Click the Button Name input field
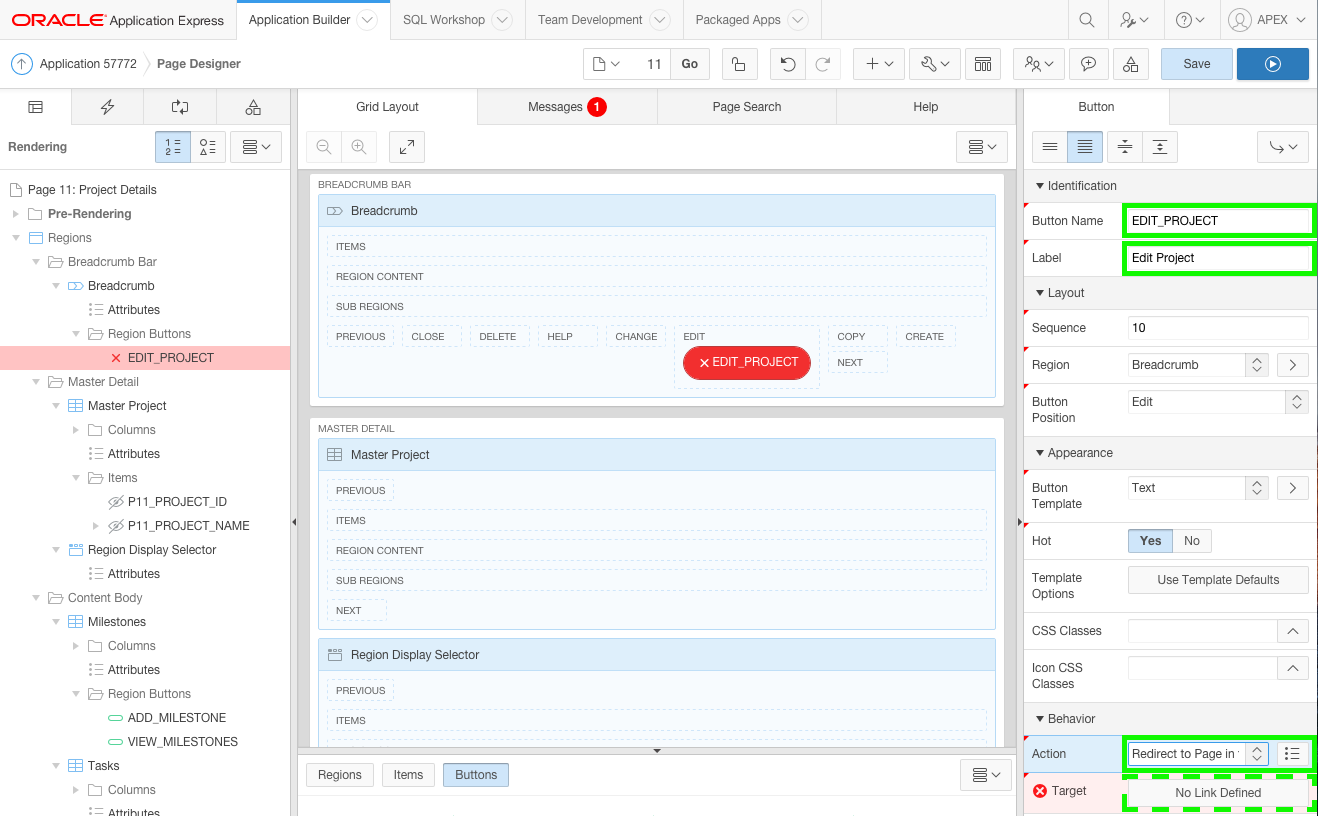Image resolution: width=1318 pixels, height=816 pixels. tap(1218, 221)
